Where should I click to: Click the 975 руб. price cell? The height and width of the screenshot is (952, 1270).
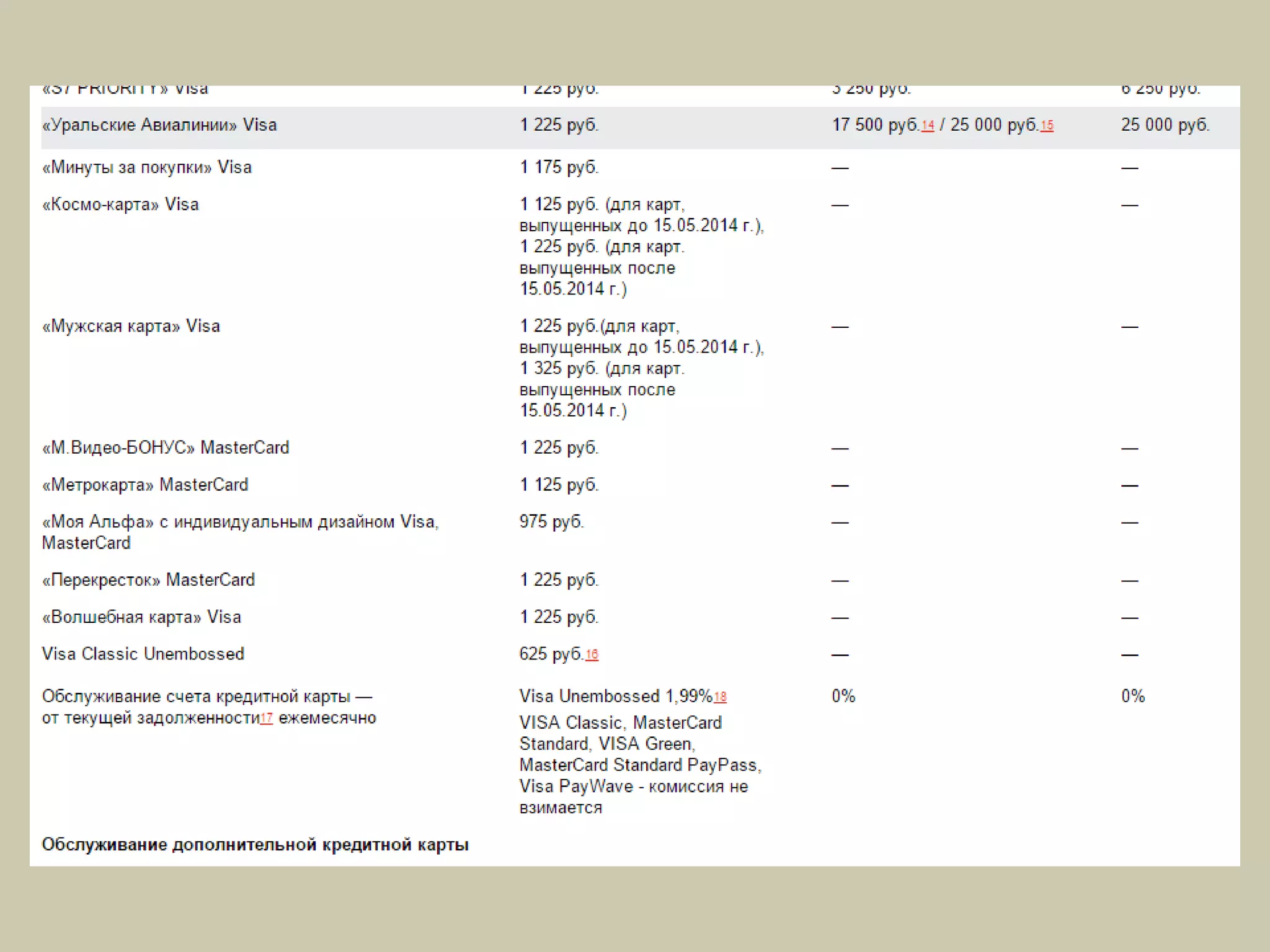click(x=551, y=522)
